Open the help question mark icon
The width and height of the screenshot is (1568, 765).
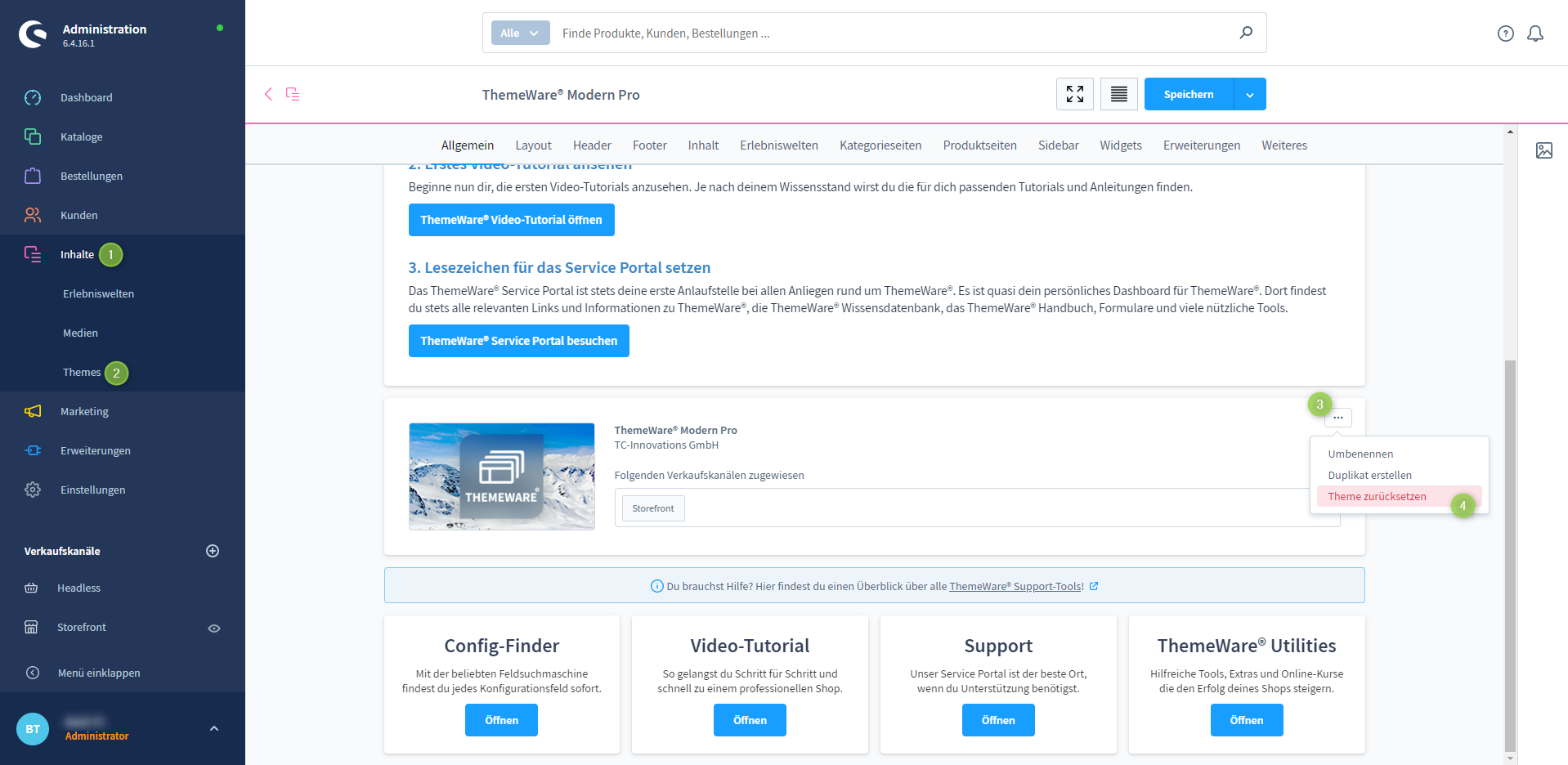(x=1506, y=34)
